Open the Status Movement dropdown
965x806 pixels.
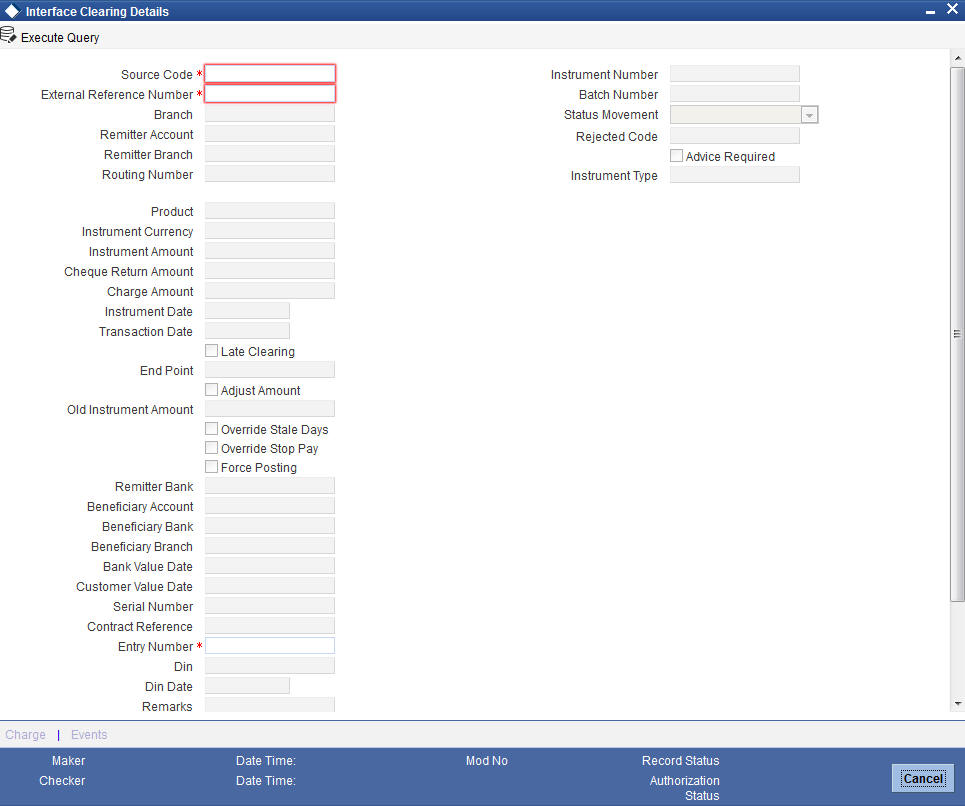point(809,115)
